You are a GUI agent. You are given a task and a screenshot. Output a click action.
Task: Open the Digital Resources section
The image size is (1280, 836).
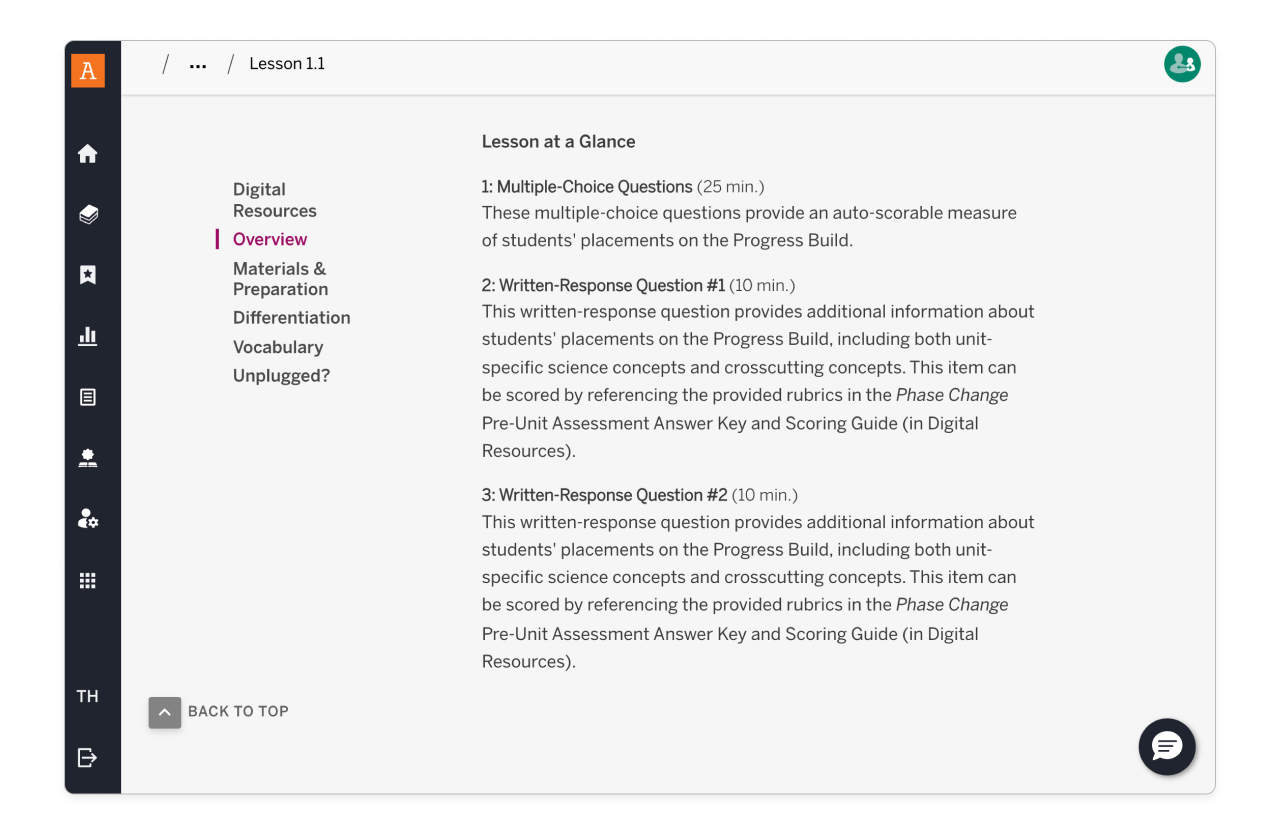[274, 199]
